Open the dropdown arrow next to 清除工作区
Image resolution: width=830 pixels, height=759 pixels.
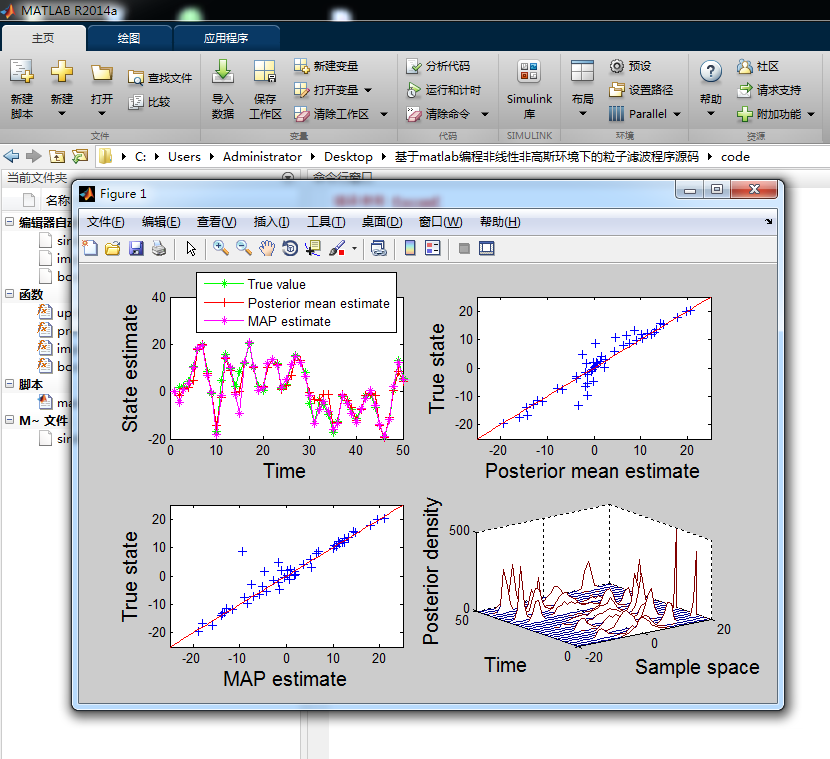(384, 114)
